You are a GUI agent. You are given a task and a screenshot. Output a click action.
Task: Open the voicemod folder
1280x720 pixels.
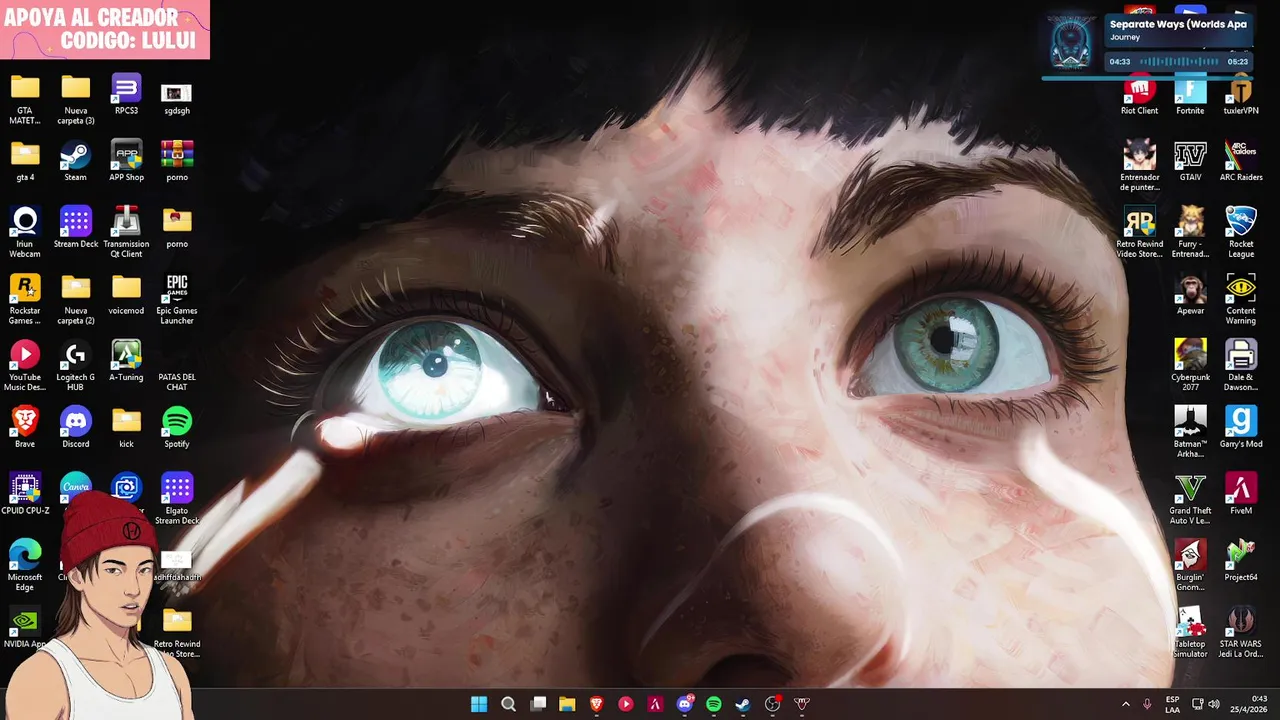pos(126,295)
